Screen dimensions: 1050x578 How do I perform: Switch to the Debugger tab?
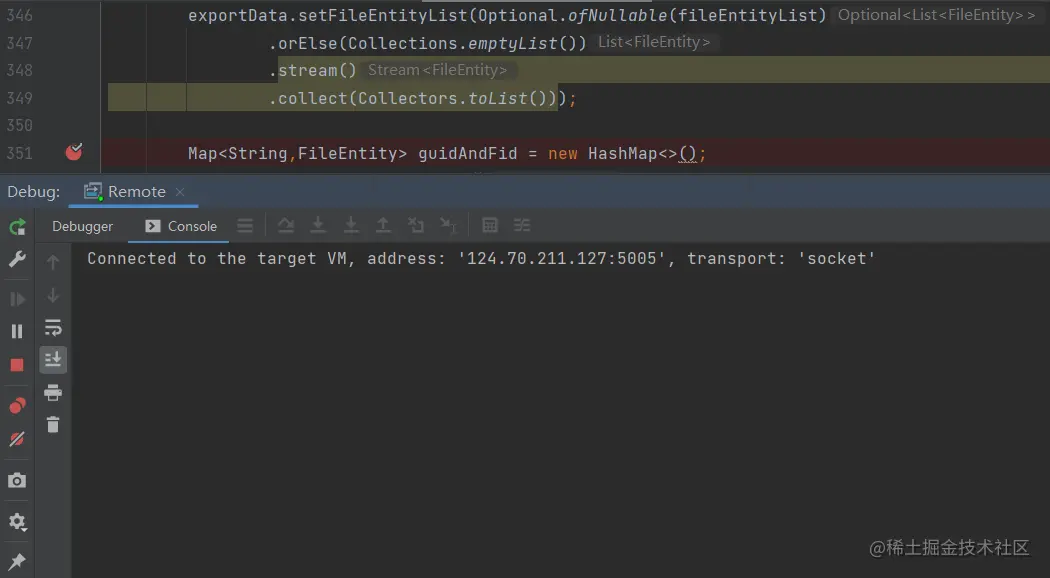click(x=82, y=226)
